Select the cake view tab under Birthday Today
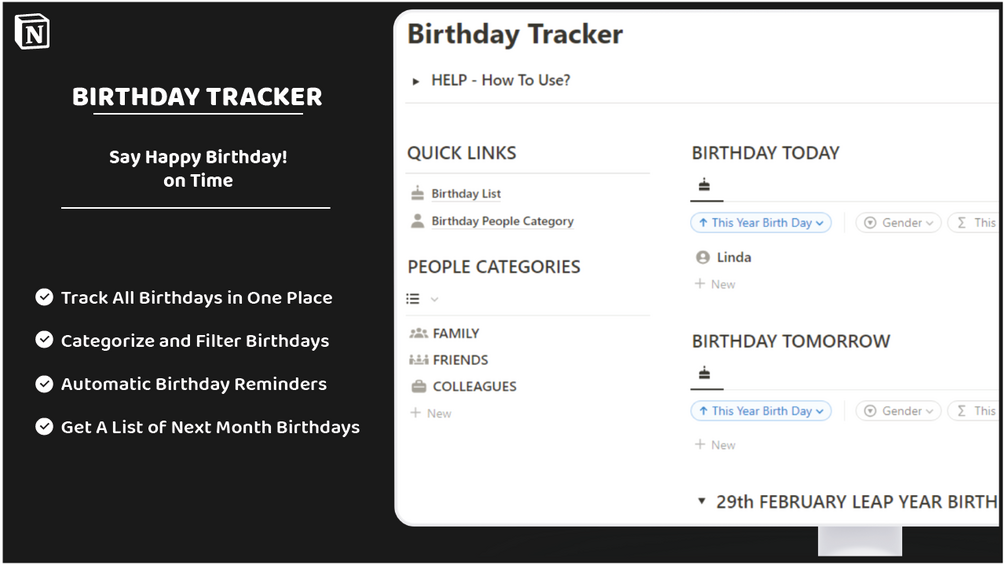The width and height of the screenshot is (1005, 565). click(x=704, y=184)
